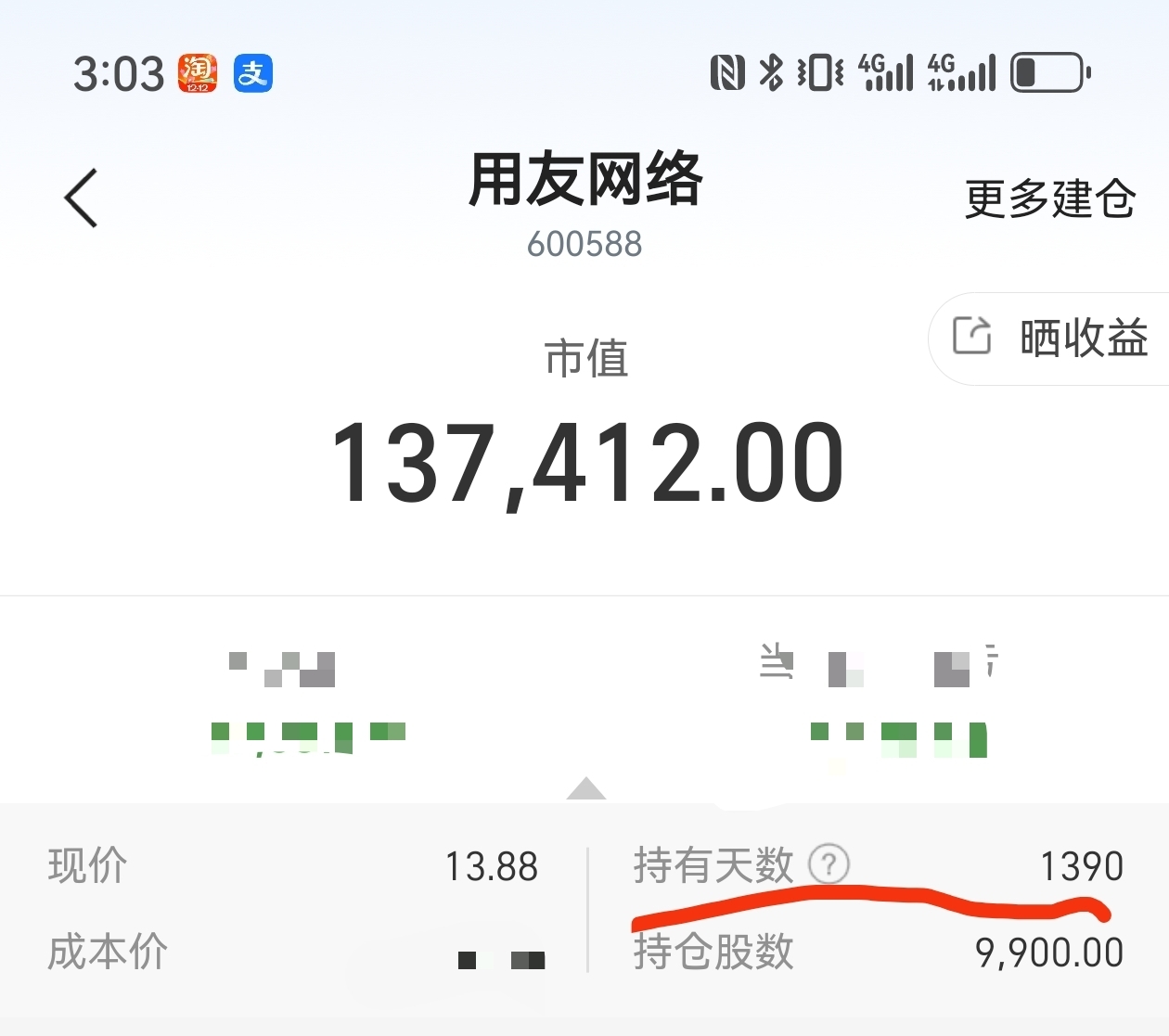Tap the 市值 label
Viewport: 1169px width, 1036px height.
(586, 358)
